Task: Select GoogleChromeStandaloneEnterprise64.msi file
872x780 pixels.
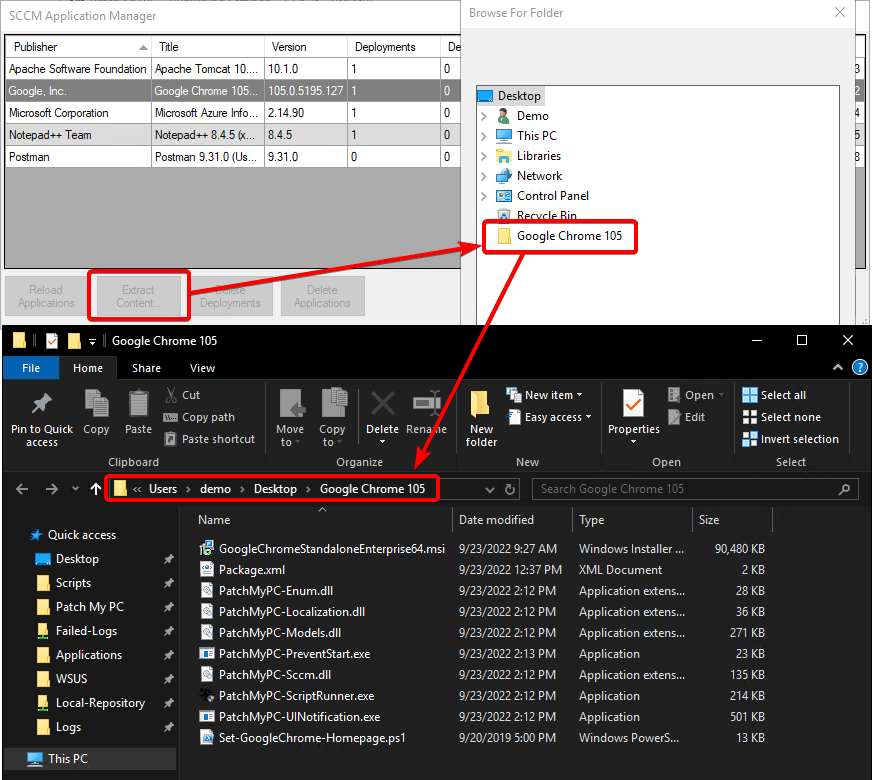Action: click(x=331, y=549)
